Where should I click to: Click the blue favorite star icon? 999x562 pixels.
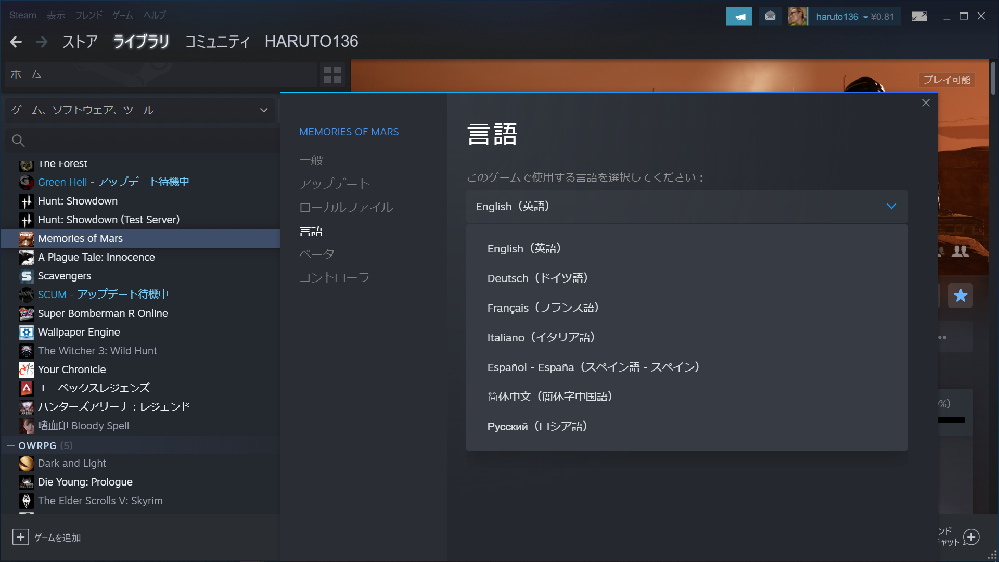[x=960, y=296]
